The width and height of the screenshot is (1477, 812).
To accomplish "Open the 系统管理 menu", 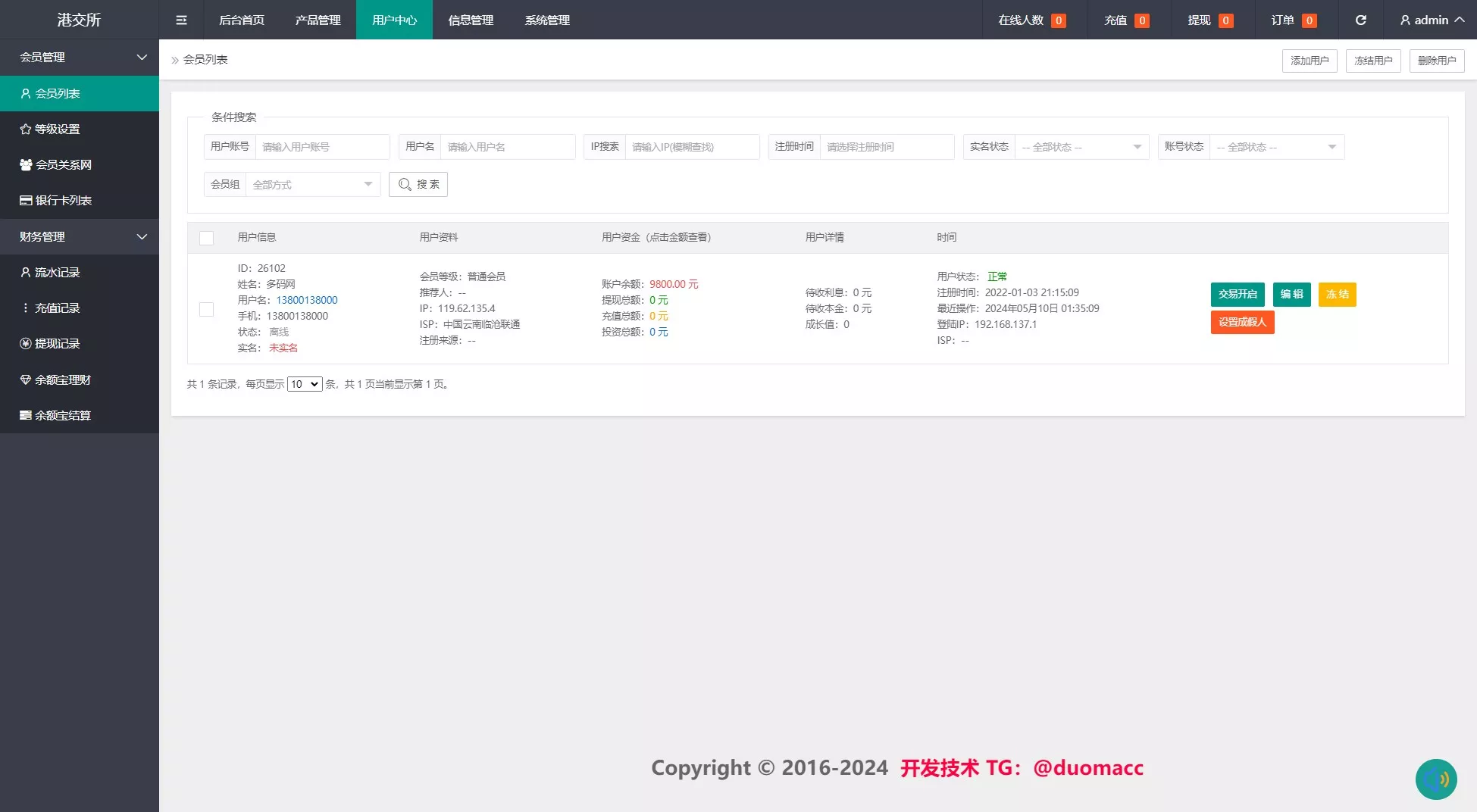I will pos(546,20).
